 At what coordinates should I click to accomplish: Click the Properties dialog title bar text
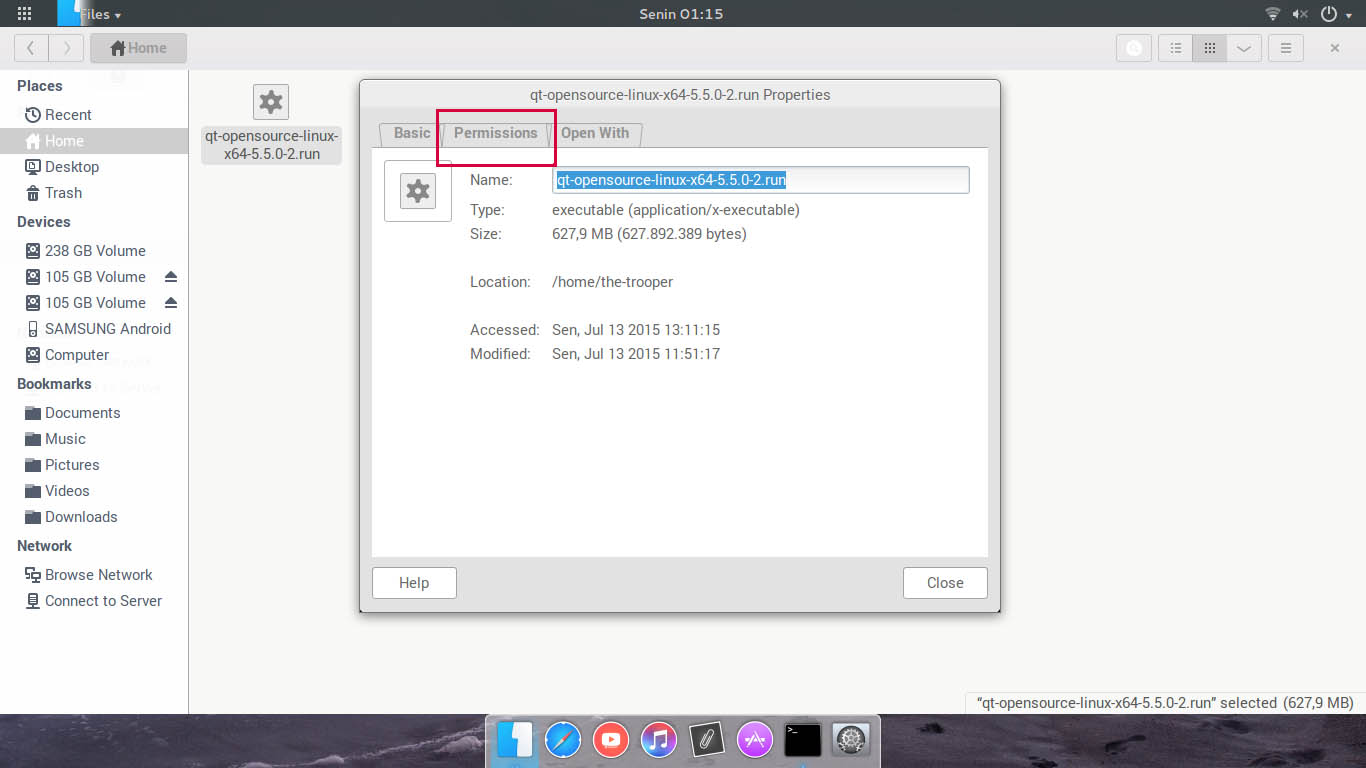[x=680, y=95]
